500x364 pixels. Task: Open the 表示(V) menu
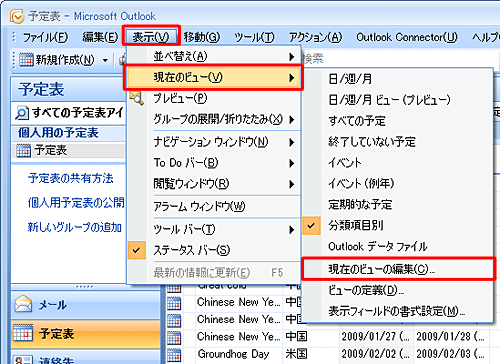151,37
